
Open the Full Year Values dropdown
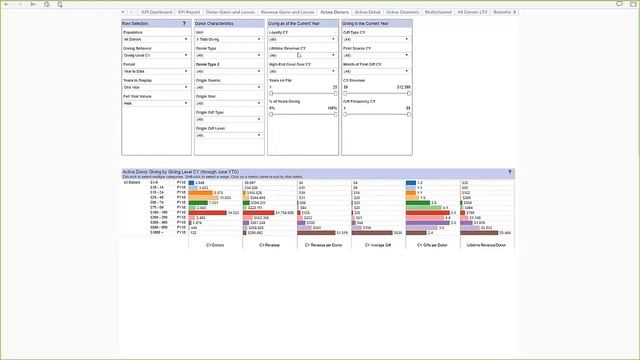coord(156,103)
